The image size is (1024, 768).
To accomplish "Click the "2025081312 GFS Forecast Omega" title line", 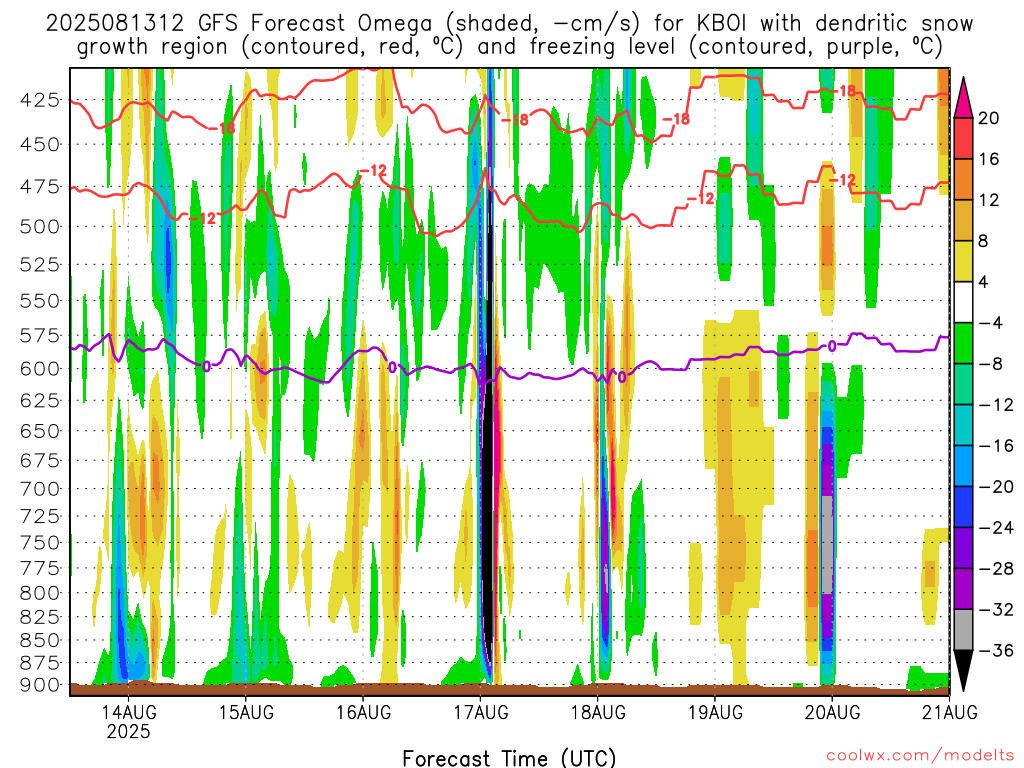I will (509, 24).
